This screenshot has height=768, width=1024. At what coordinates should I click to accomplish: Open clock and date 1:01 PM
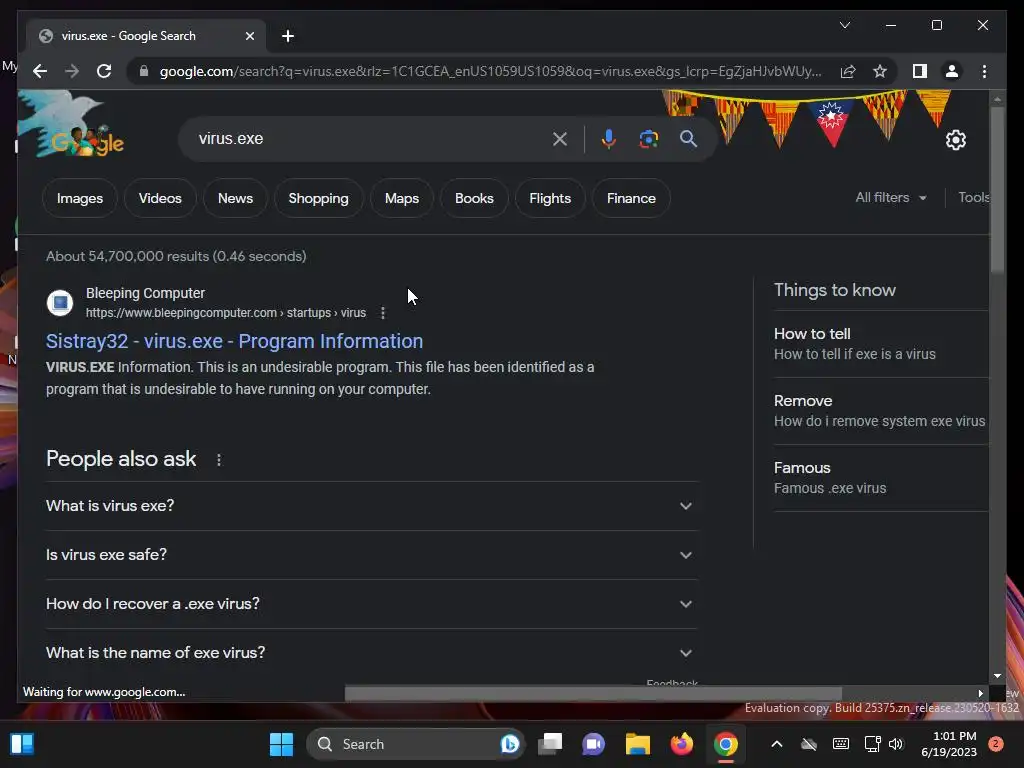click(950, 744)
